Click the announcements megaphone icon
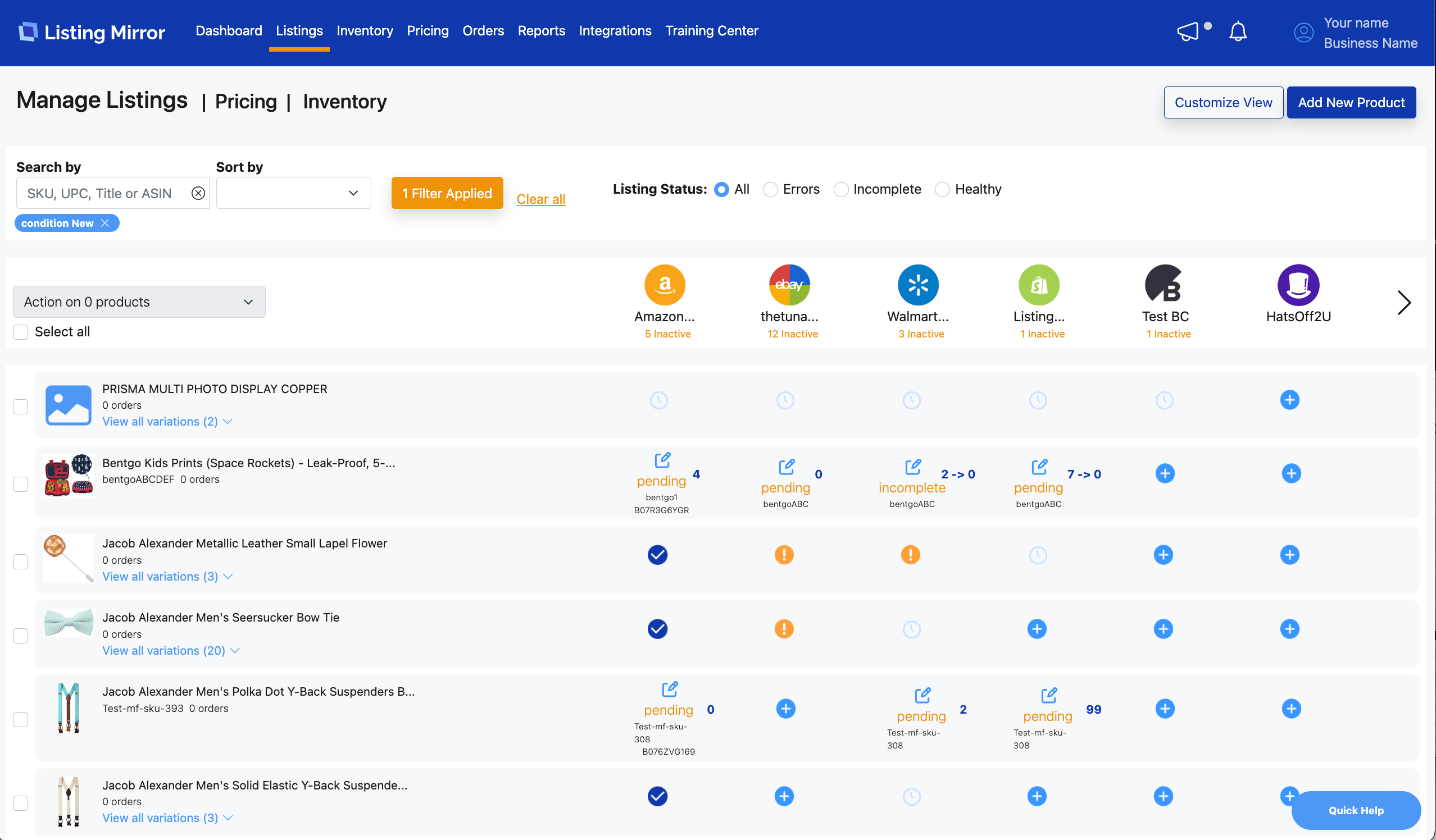The image size is (1436, 840). click(x=1188, y=31)
